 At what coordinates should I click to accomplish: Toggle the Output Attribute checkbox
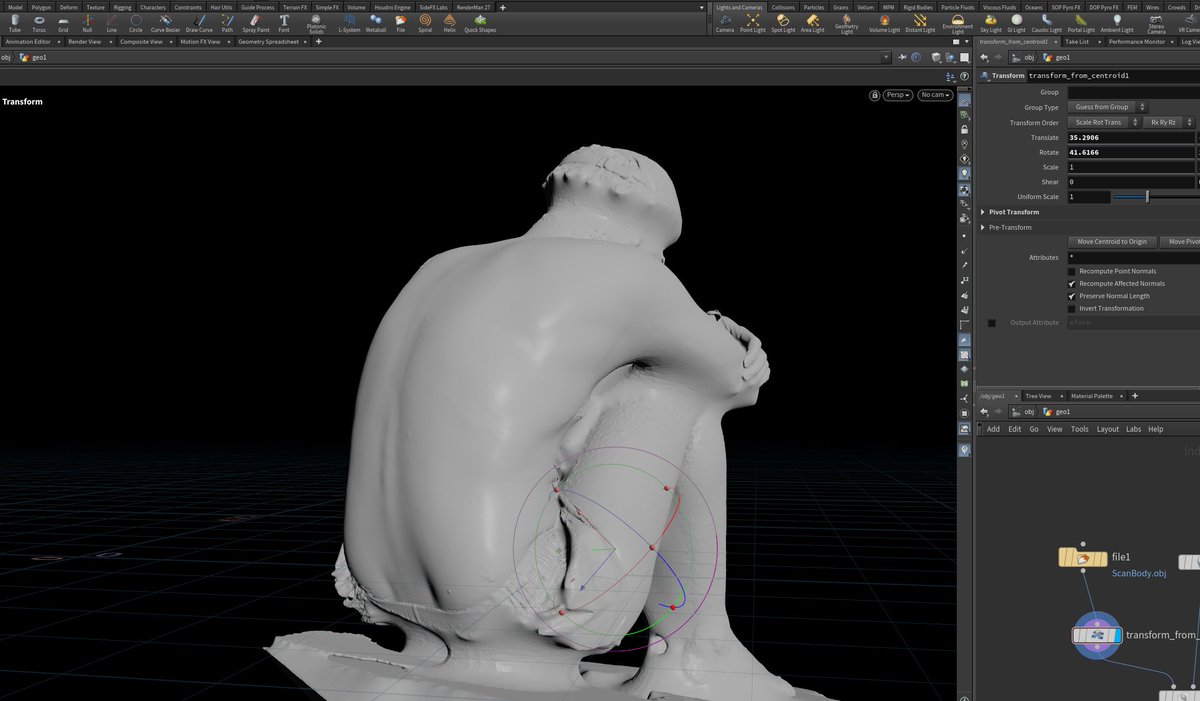pyautogui.click(x=992, y=323)
